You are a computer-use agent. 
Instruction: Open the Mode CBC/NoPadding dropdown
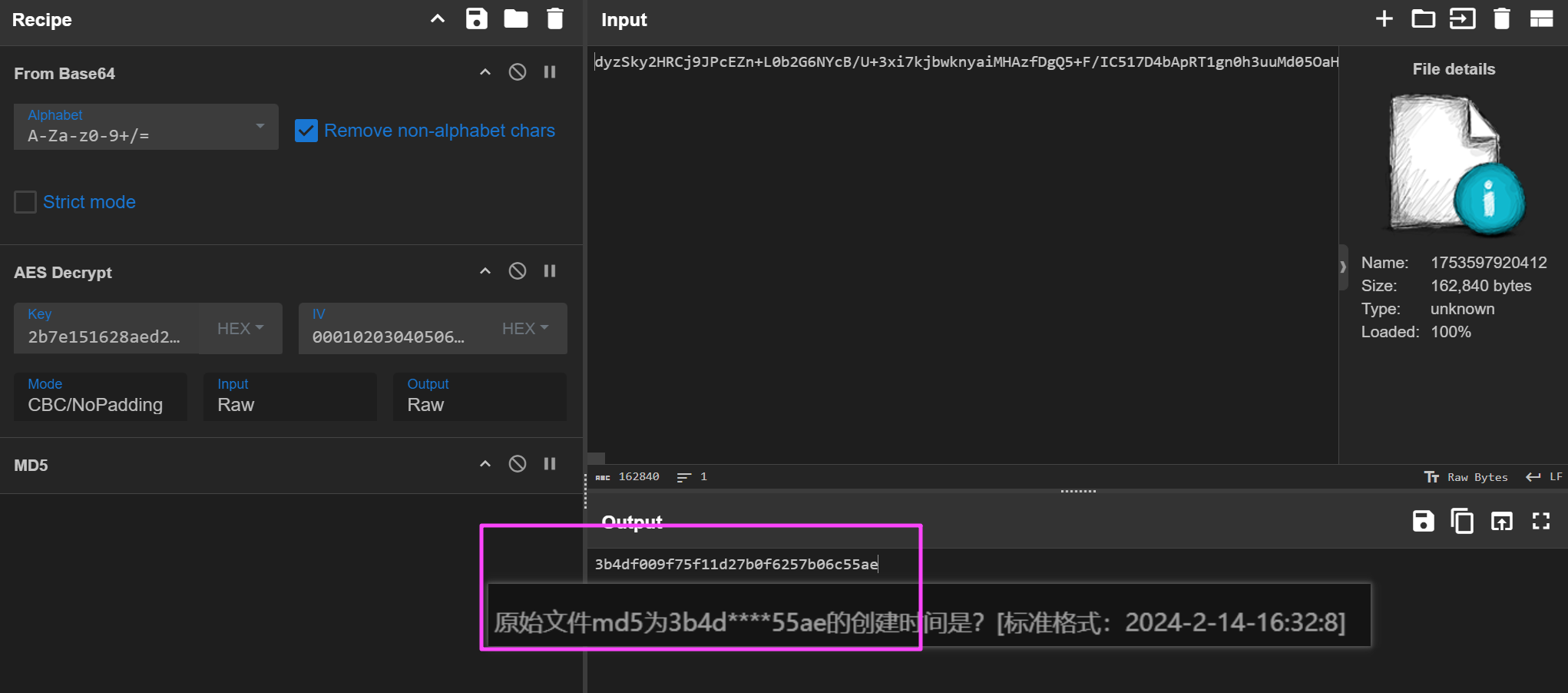click(x=101, y=396)
